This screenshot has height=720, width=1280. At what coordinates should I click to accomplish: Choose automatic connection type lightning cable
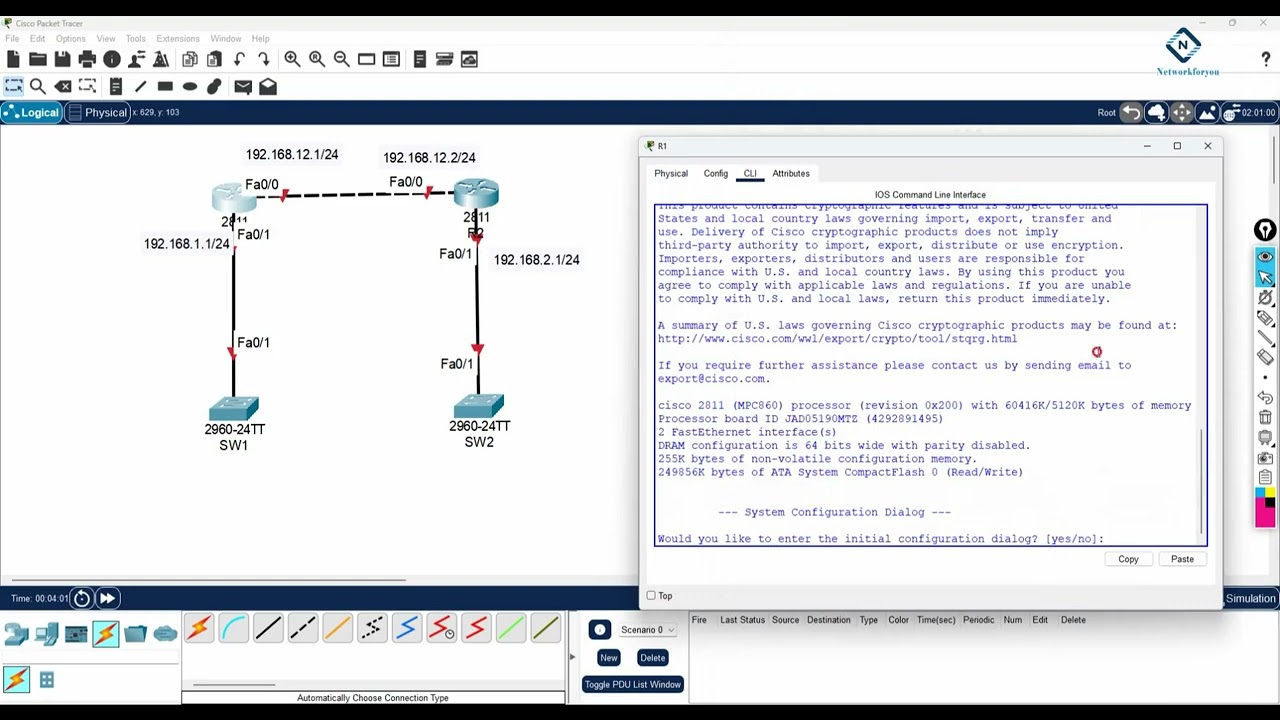(198, 628)
